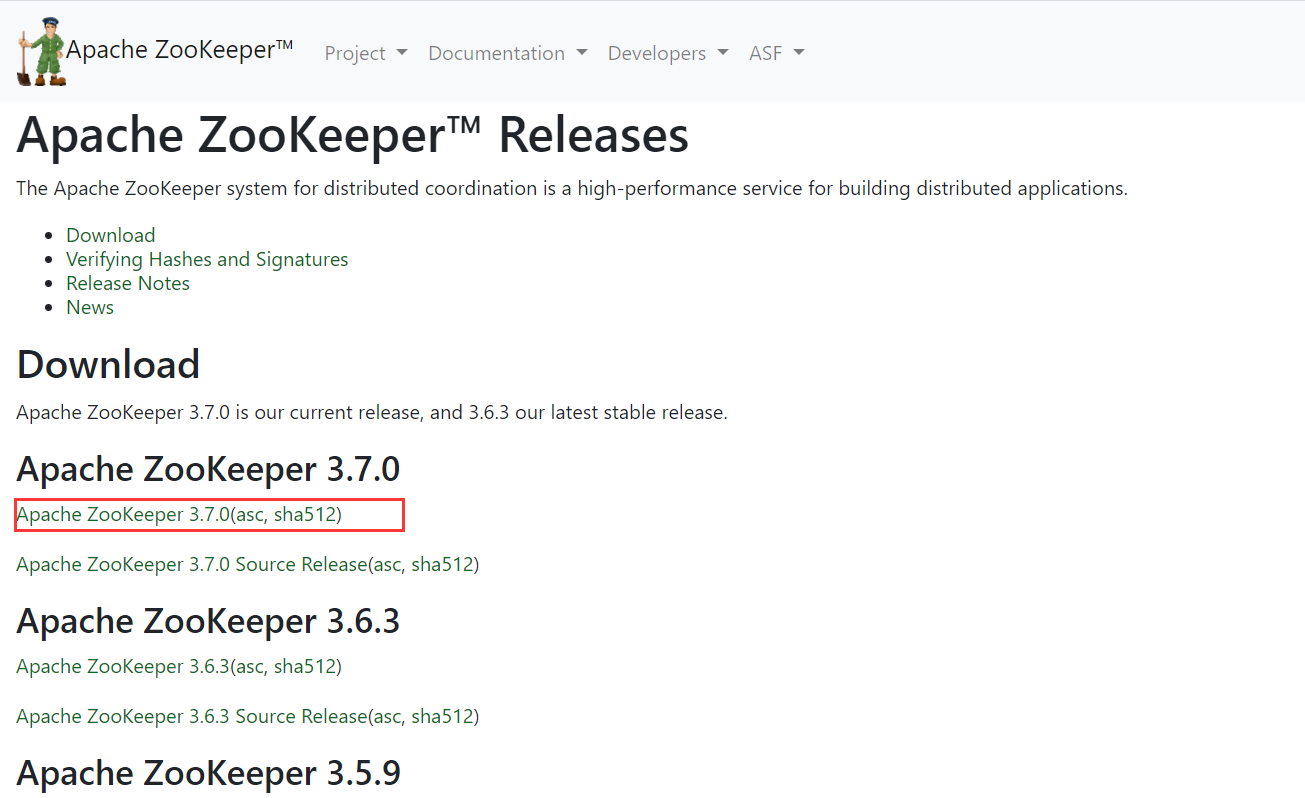Expand the Documentation dropdown menu
The image size is (1305, 798).
pos(508,53)
